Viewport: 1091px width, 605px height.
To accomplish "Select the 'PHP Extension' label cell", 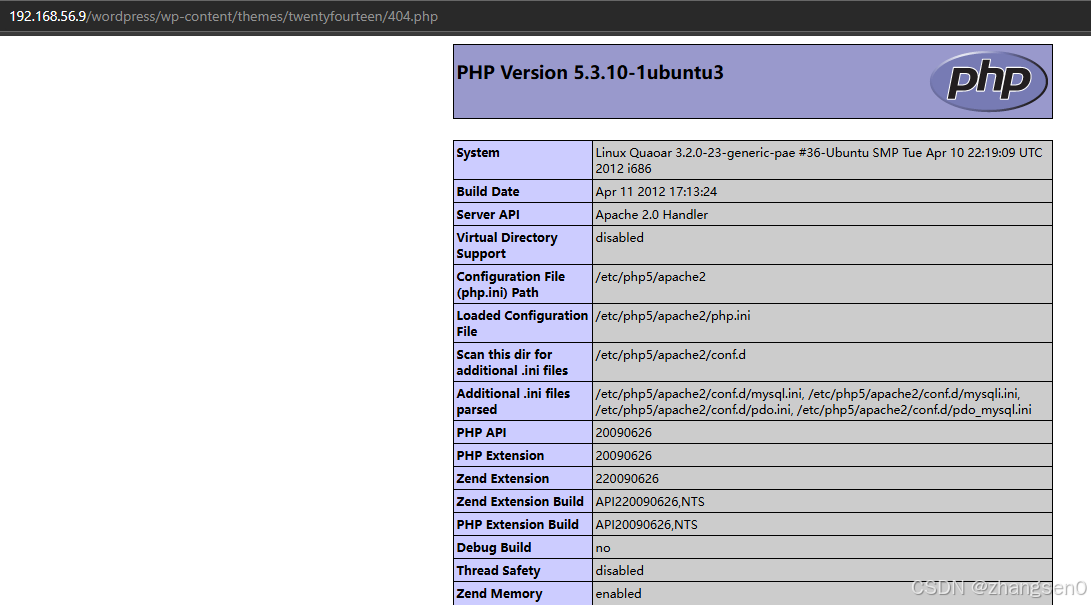I will pos(523,455).
